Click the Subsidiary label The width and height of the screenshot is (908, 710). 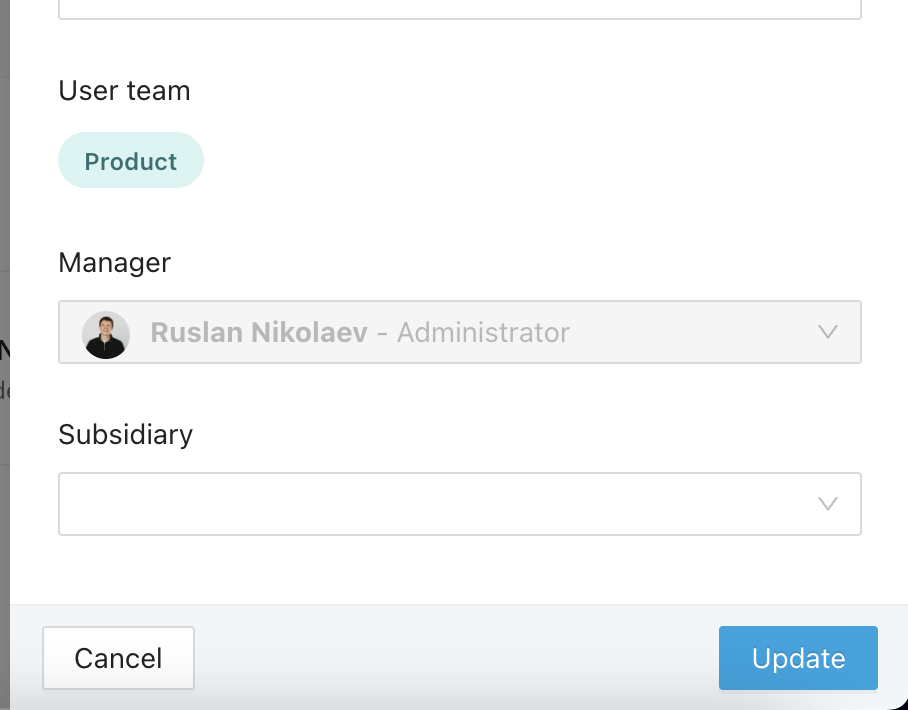pyautogui.click(x=126, y=435)
